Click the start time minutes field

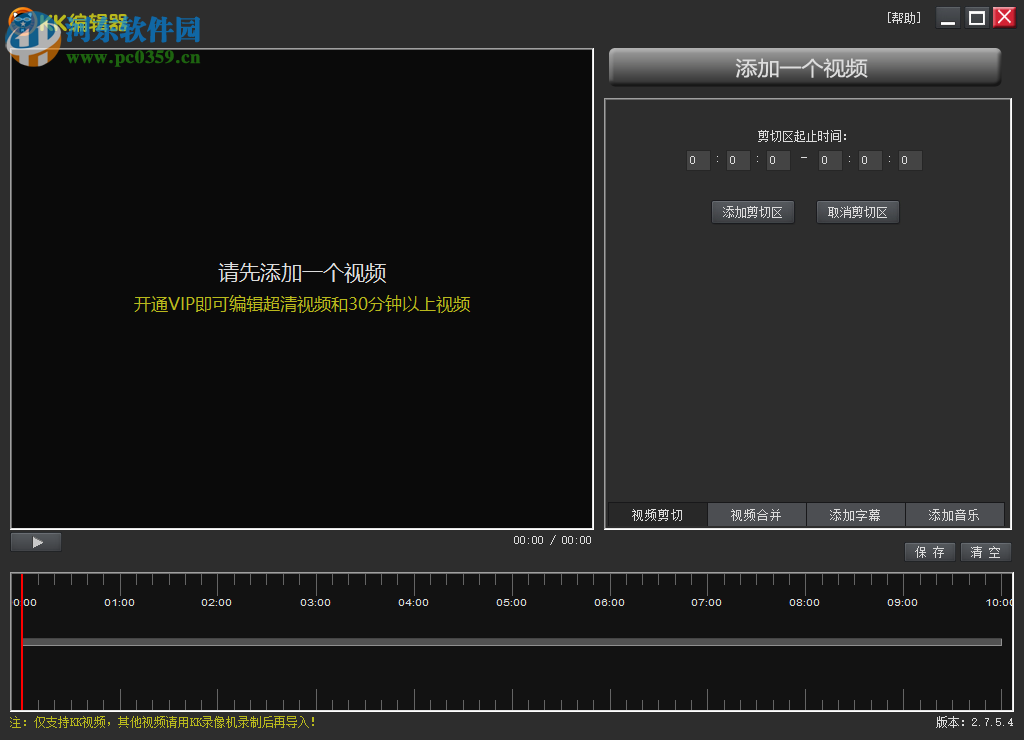point(738,160)
